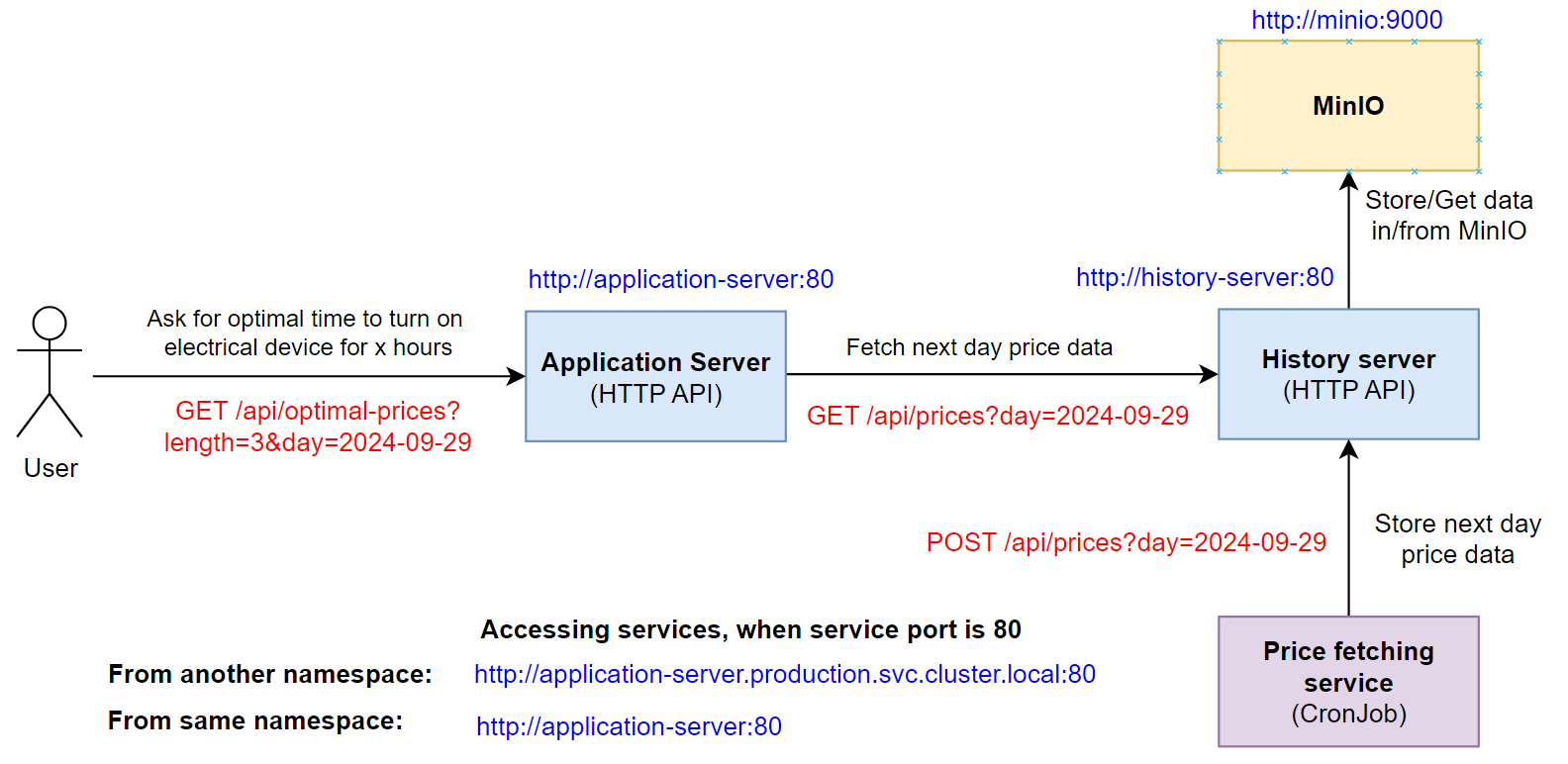The height and width of the screenshot is (764, 1568).
Task: Click the 'Fetch next day price data' label
Action: [x=979, y=347]
